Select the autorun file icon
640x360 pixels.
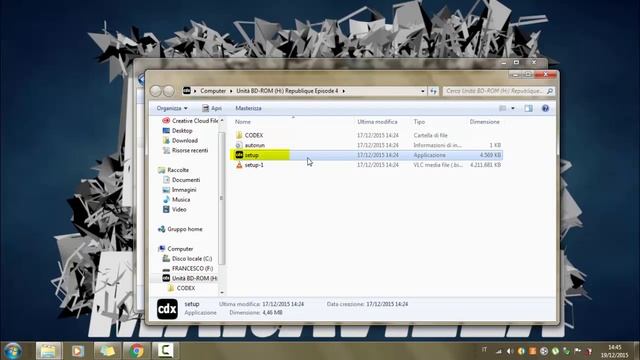pos(239,145)
